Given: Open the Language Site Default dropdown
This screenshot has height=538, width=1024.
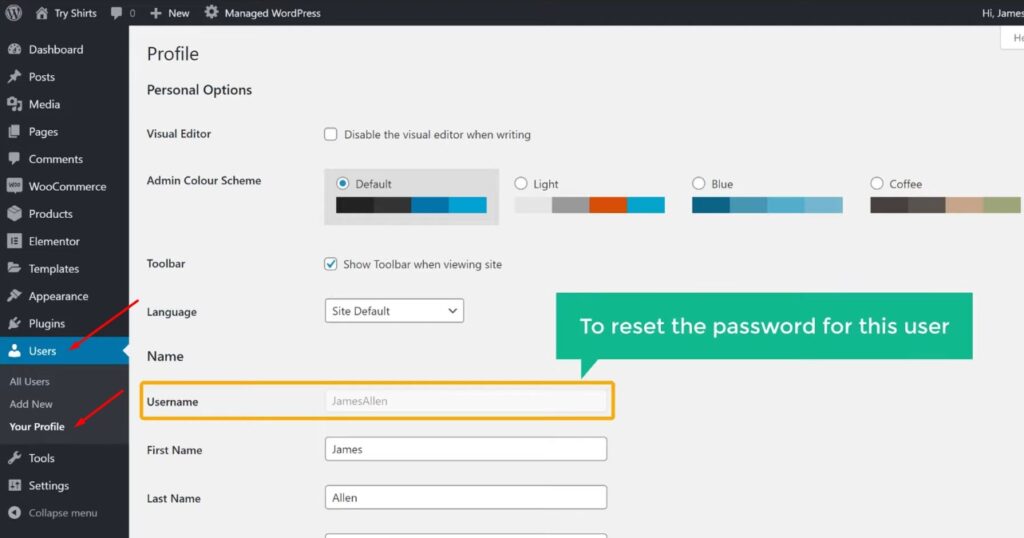Looking at the screenshot, I should point(394,311).
